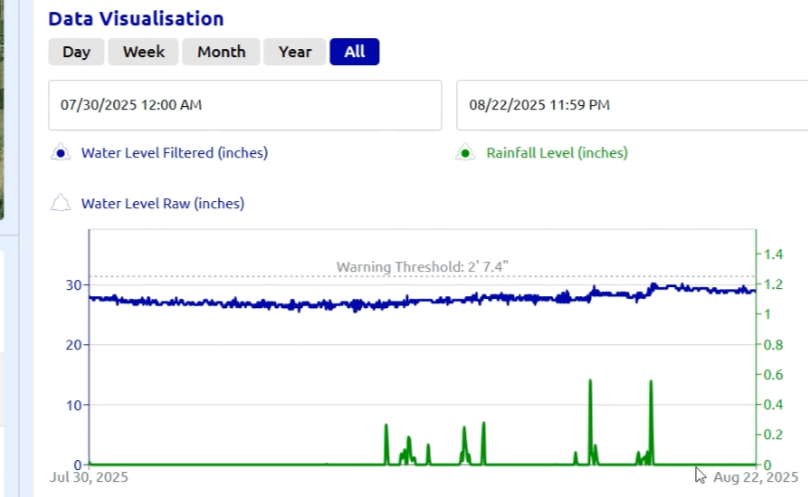Edit the end date 08/22/2025 field

[632, 105]
